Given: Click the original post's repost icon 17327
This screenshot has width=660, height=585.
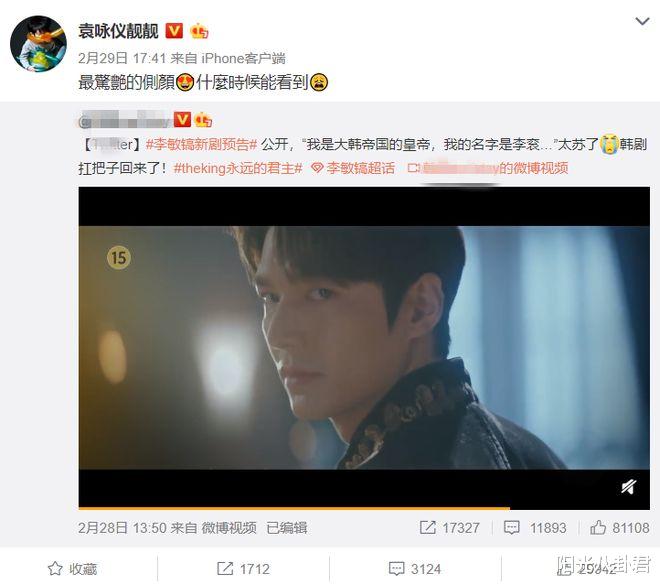Looking at the screenshot, I should [x=450, y=527].
